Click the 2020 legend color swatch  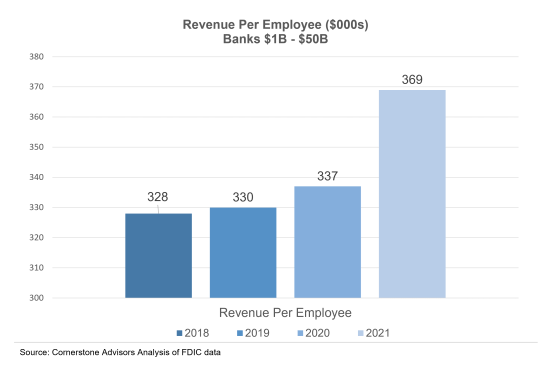coord(300,333)
